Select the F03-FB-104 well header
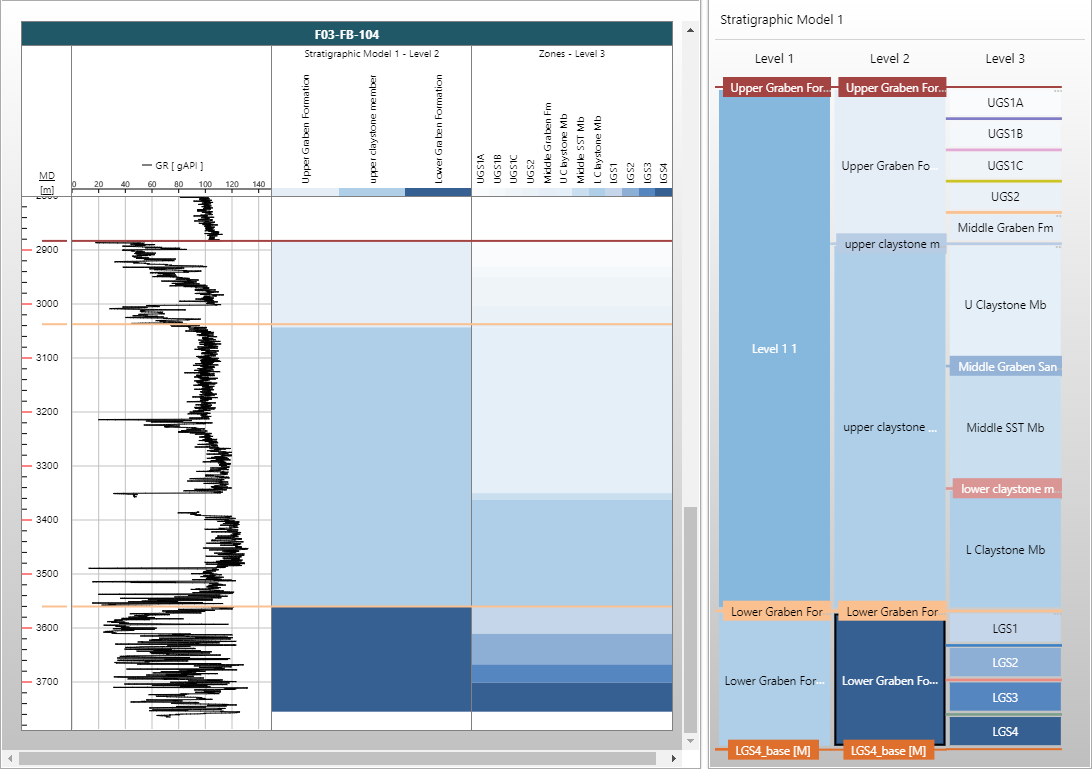1092x769 pixels. [x=346, y=34]
